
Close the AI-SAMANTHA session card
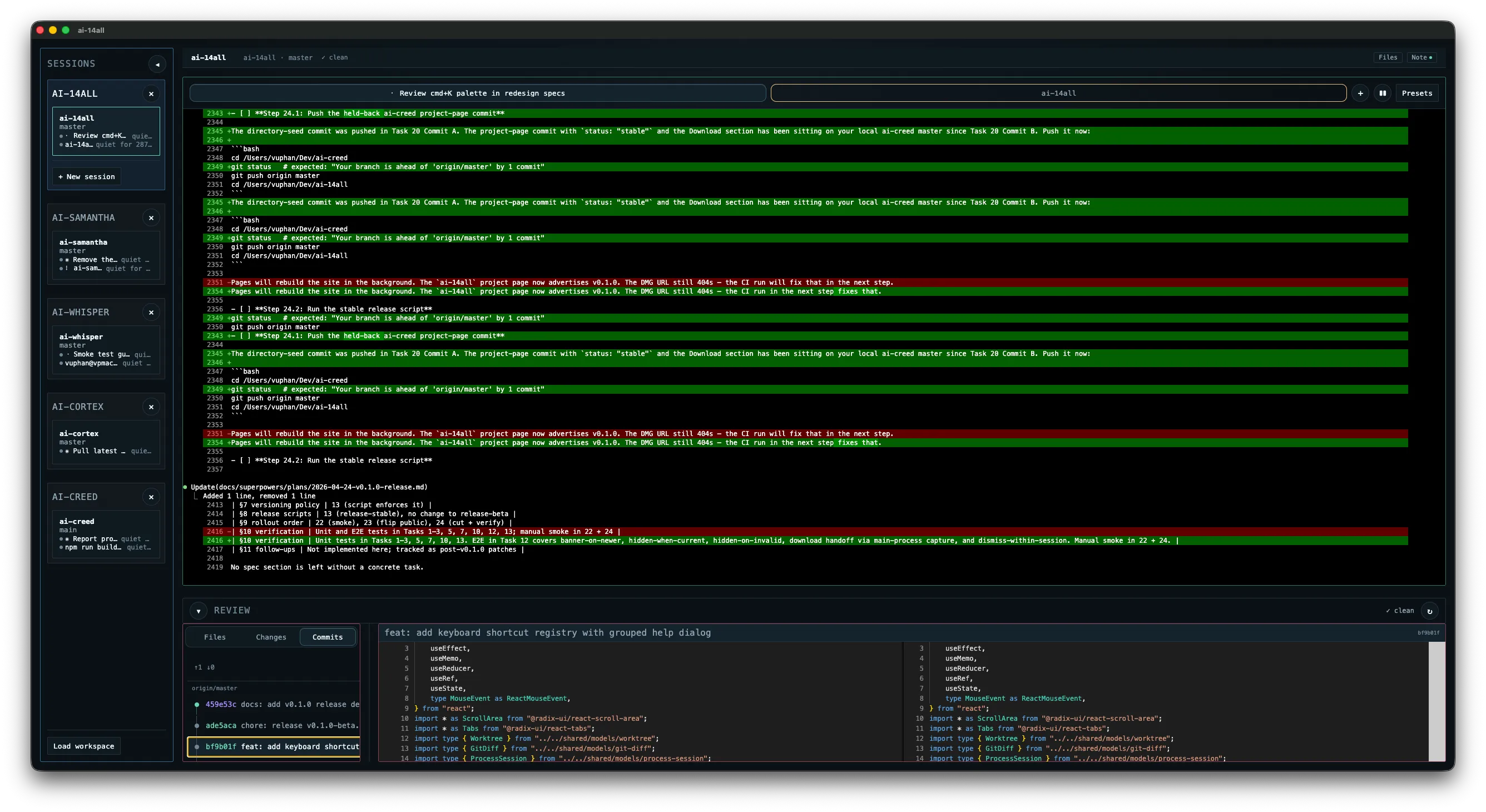tap(151, 217)
